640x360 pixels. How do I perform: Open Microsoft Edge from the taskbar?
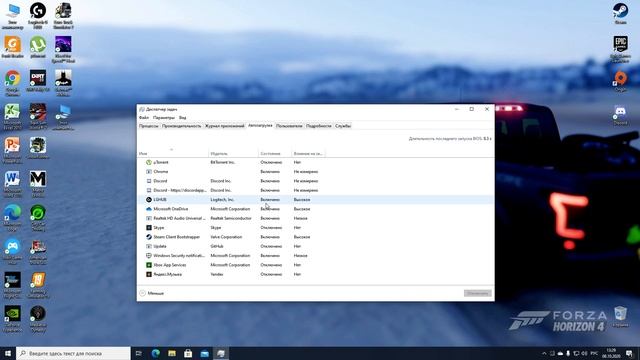[x=156, y=353]
